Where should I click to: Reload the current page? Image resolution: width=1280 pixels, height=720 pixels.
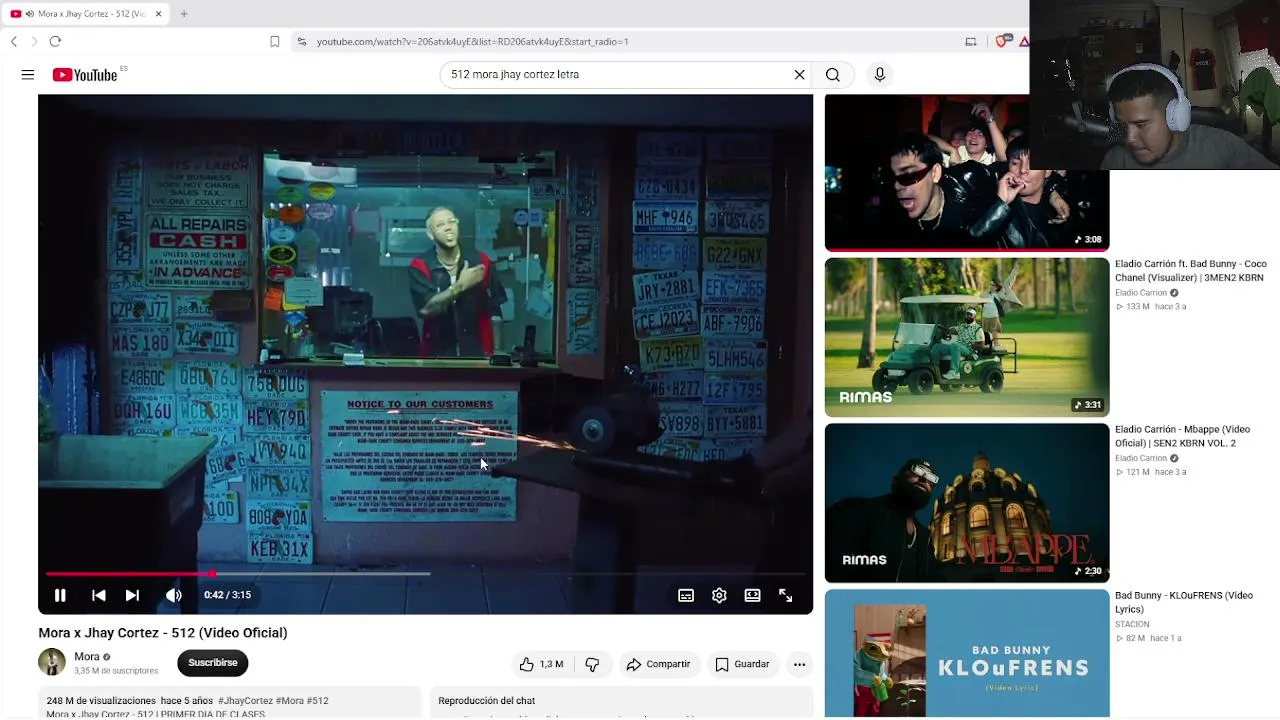pos(55,41)
